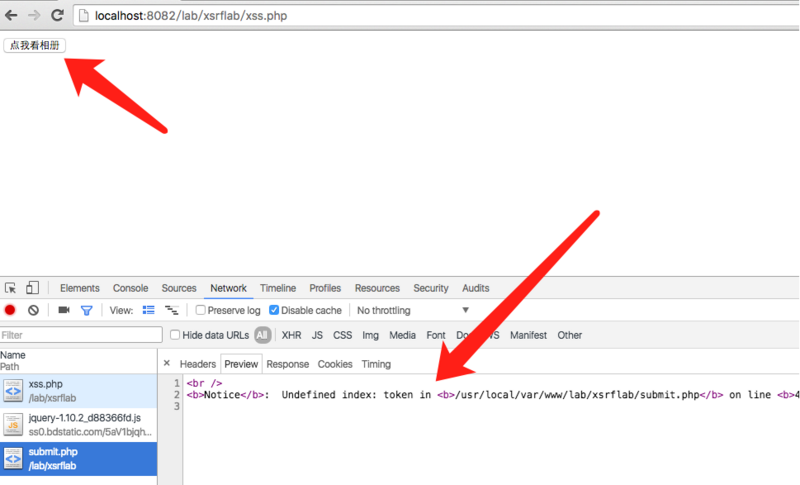
Task: Open the Resources tab
Action: (377, 288)
